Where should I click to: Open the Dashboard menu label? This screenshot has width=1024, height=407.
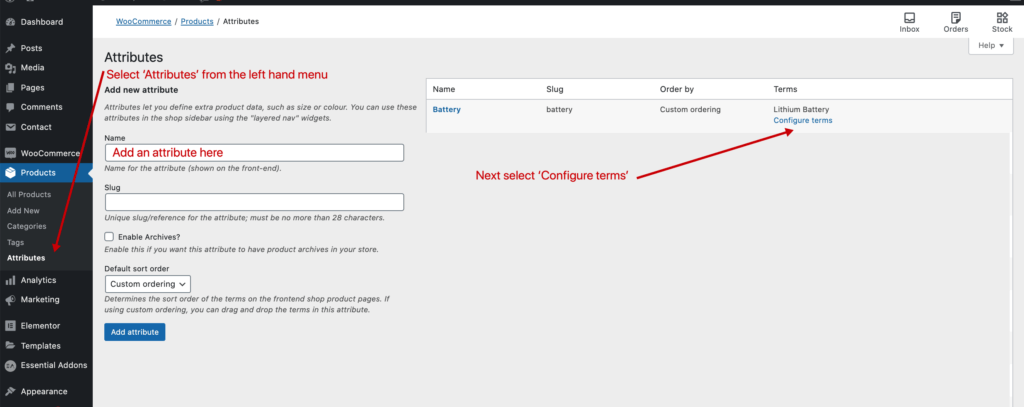click(x=42, y=22)
